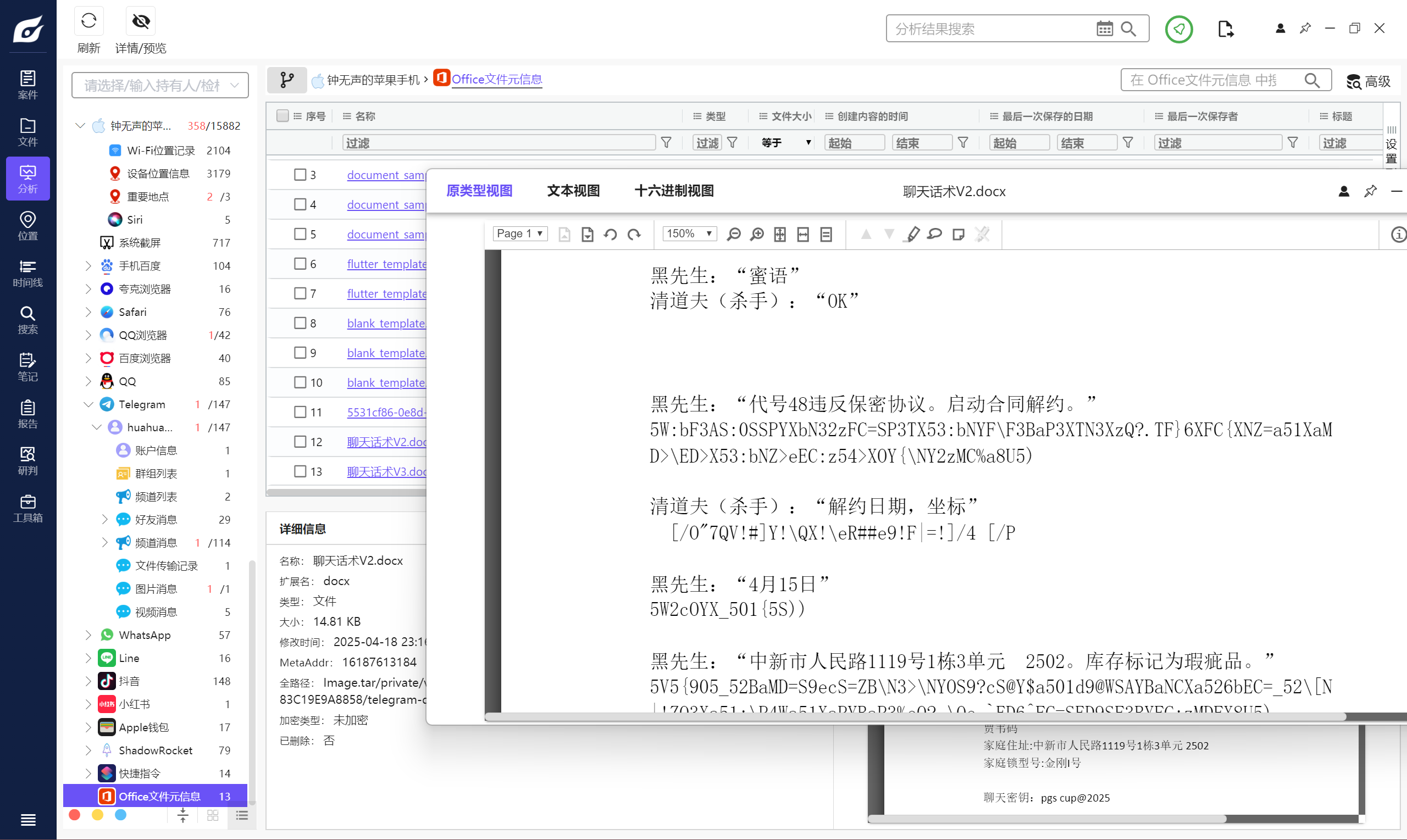Click the yellow color dot

pos(97,815)
